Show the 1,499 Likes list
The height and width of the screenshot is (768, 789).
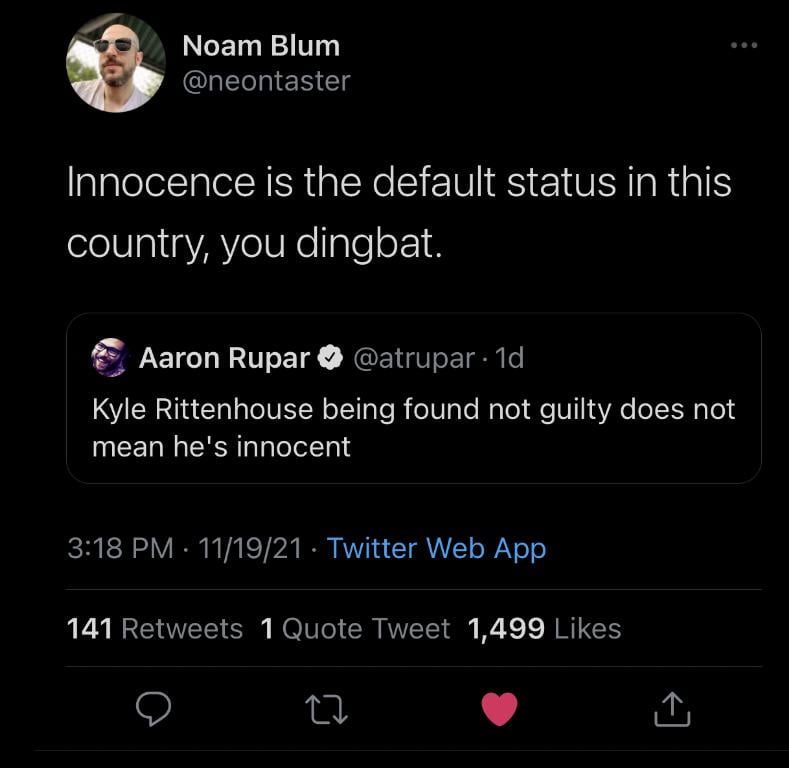(x=544, y=628)
